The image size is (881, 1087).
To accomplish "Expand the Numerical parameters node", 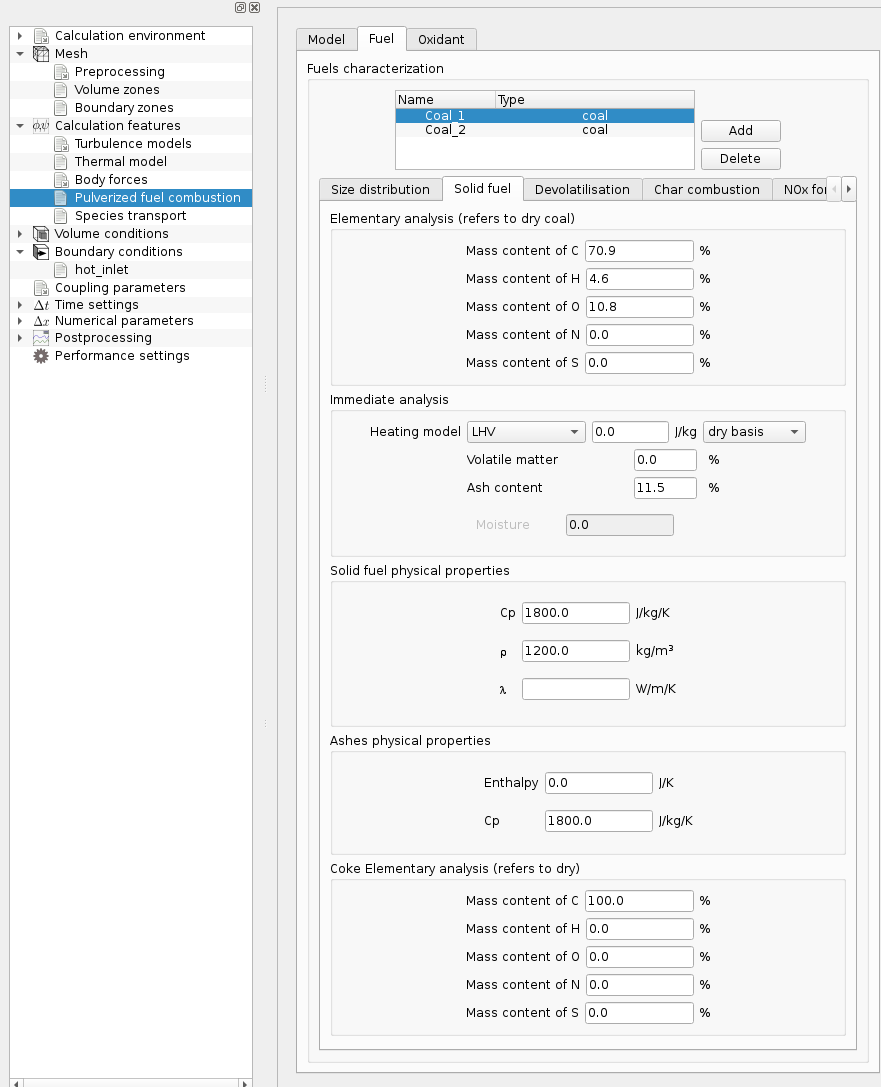I will pyautogui.click(x=20, y=321).
